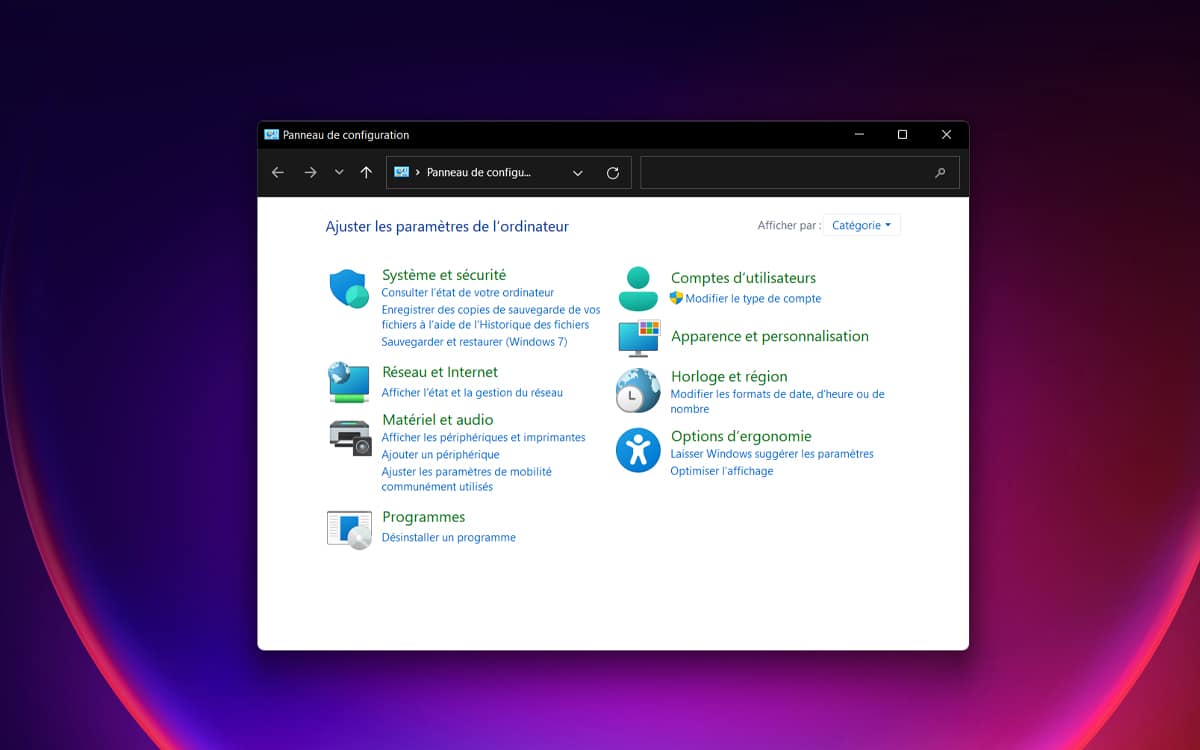Click Afficher les périphériques et imprimantes
This screenshot has height=750, width=1200.
pos(484,437)
